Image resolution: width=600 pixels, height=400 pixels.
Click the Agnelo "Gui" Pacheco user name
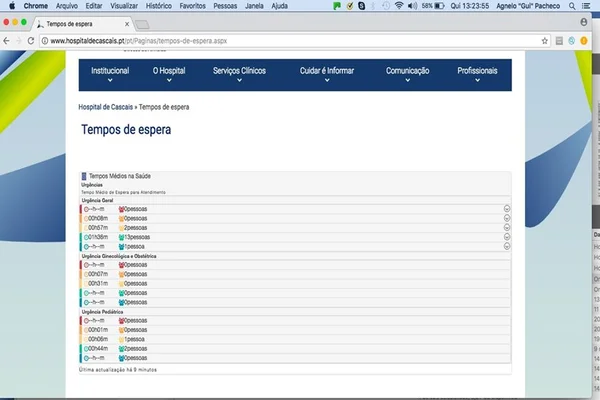pyautogui.click(x=528, y=6)
